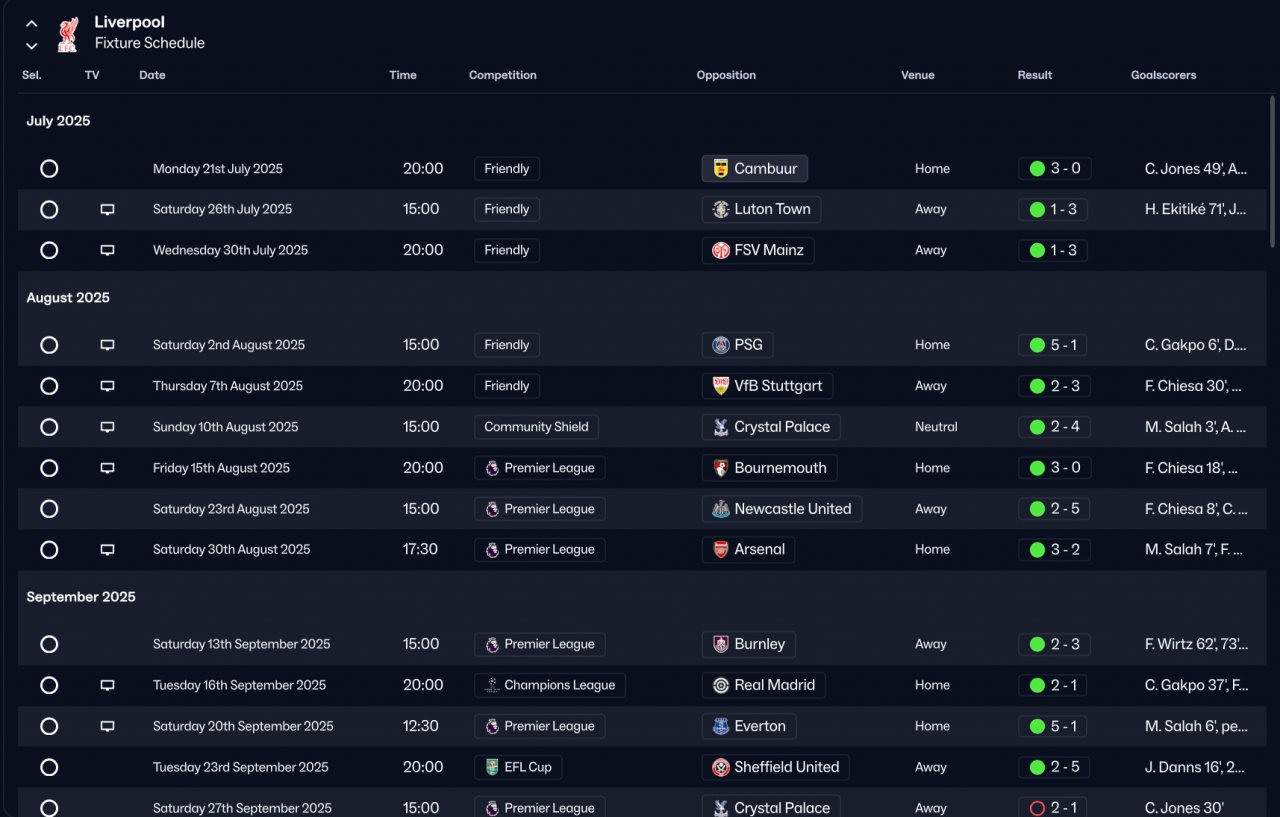Image resolution: width=1280 pixels, height=817 pixels.
Task: Click the TV icon for Everton fixture
Action: pyautogui.click(x=107, y=727)
